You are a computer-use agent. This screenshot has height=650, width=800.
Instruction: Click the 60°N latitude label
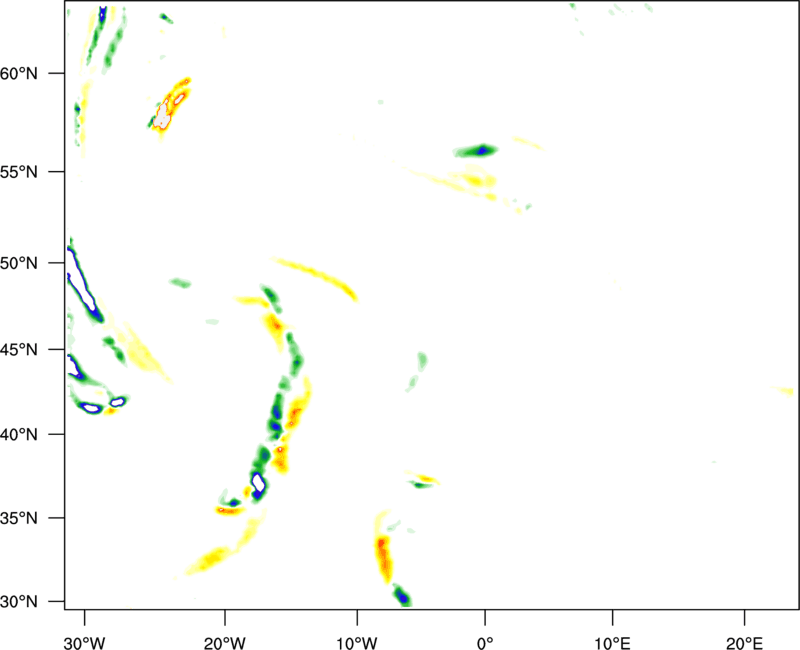click(x=19, y=73)
